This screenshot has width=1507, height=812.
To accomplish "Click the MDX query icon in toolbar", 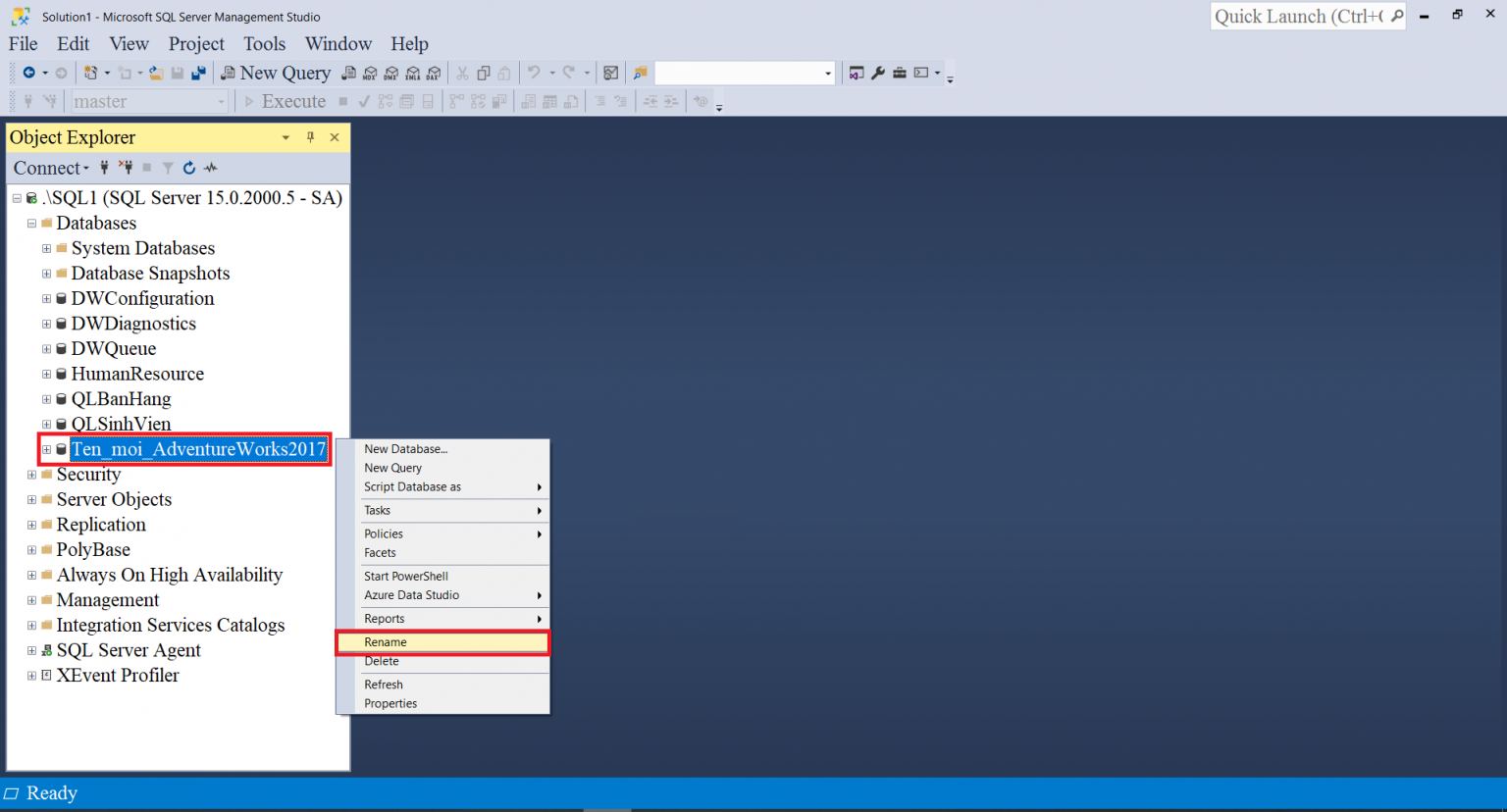I will [370, 74].
